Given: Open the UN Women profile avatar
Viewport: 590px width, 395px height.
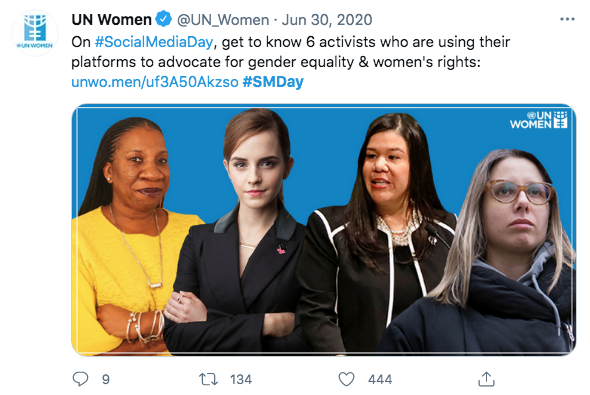Looking at the screenshot, I should (35, 33).
